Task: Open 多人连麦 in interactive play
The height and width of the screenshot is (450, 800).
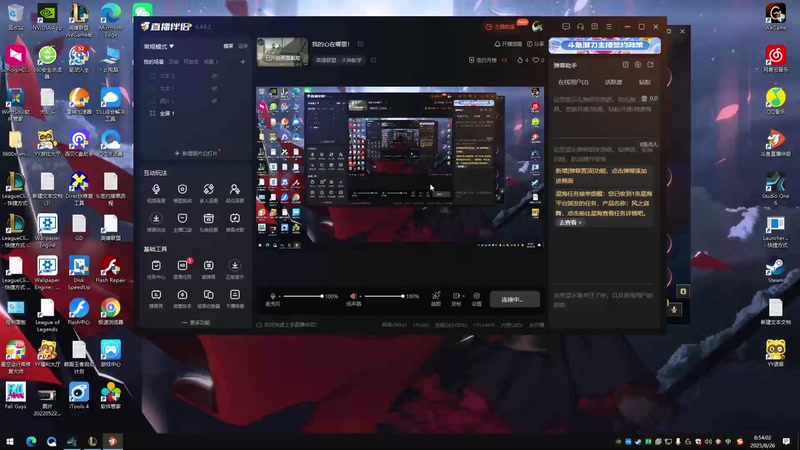Action: pyautogui.click(x=208, y=190)
